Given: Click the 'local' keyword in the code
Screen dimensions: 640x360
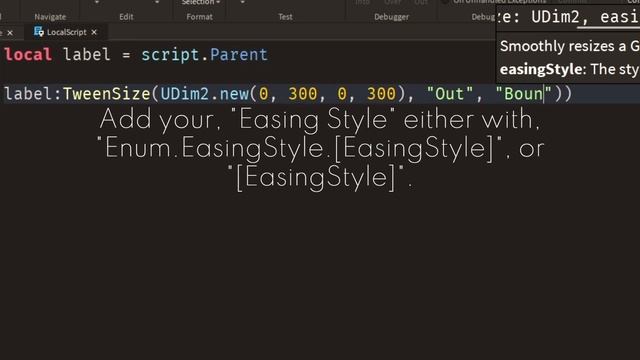Looking at the screenshot, I should point(28,55).
